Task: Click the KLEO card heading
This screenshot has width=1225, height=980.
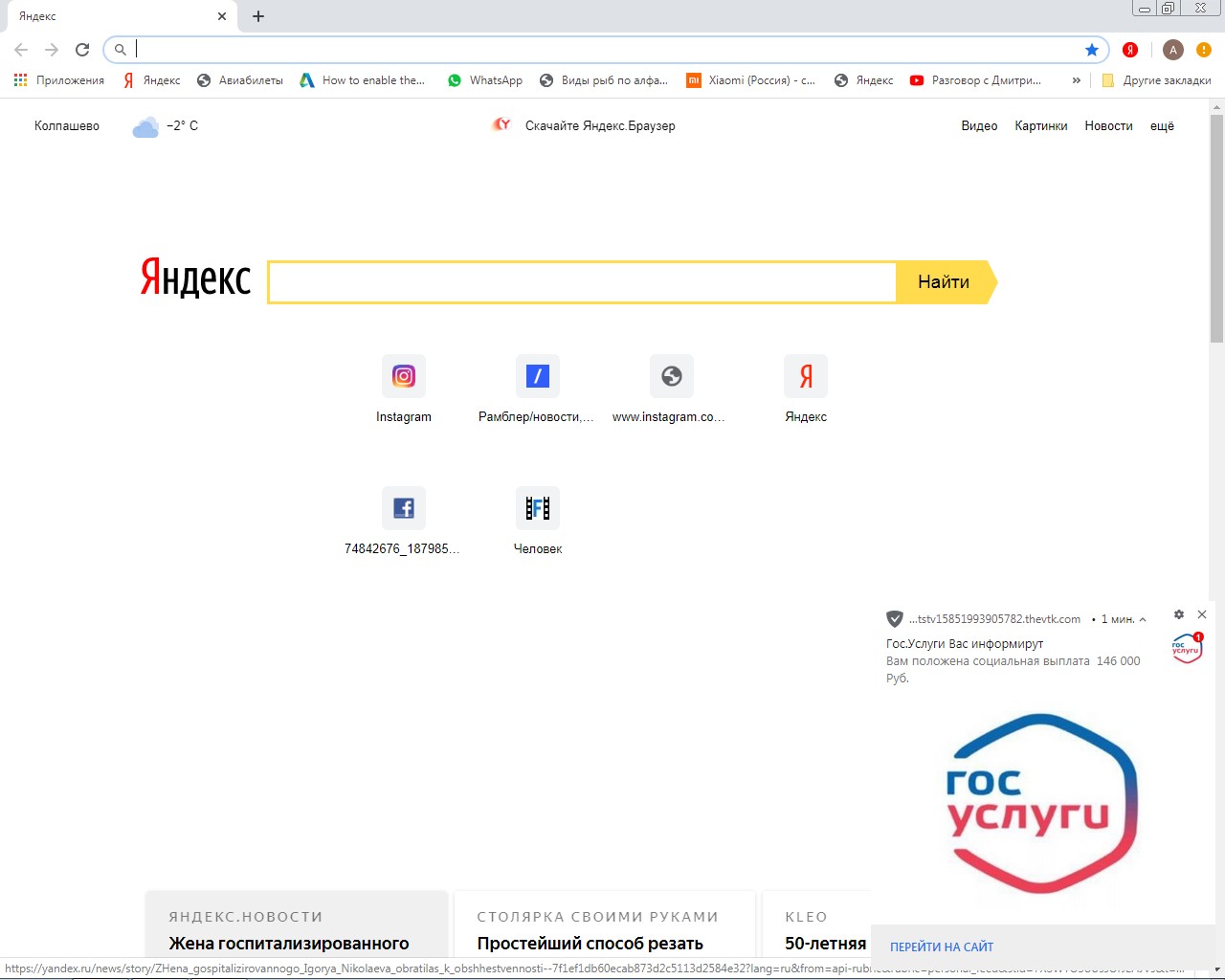Action: click(x=807, y=917)
